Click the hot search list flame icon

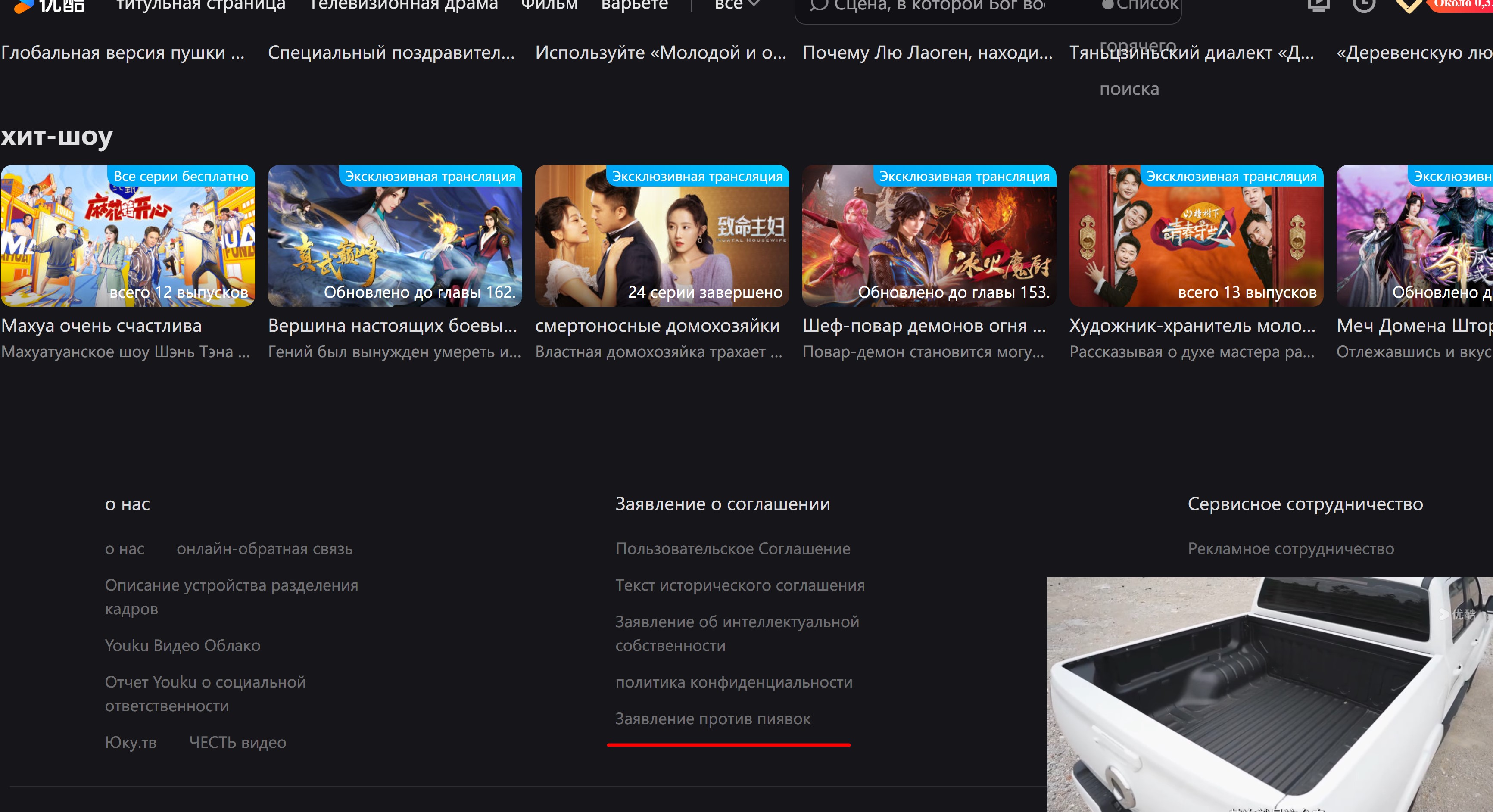click(x=1108, y=5)
